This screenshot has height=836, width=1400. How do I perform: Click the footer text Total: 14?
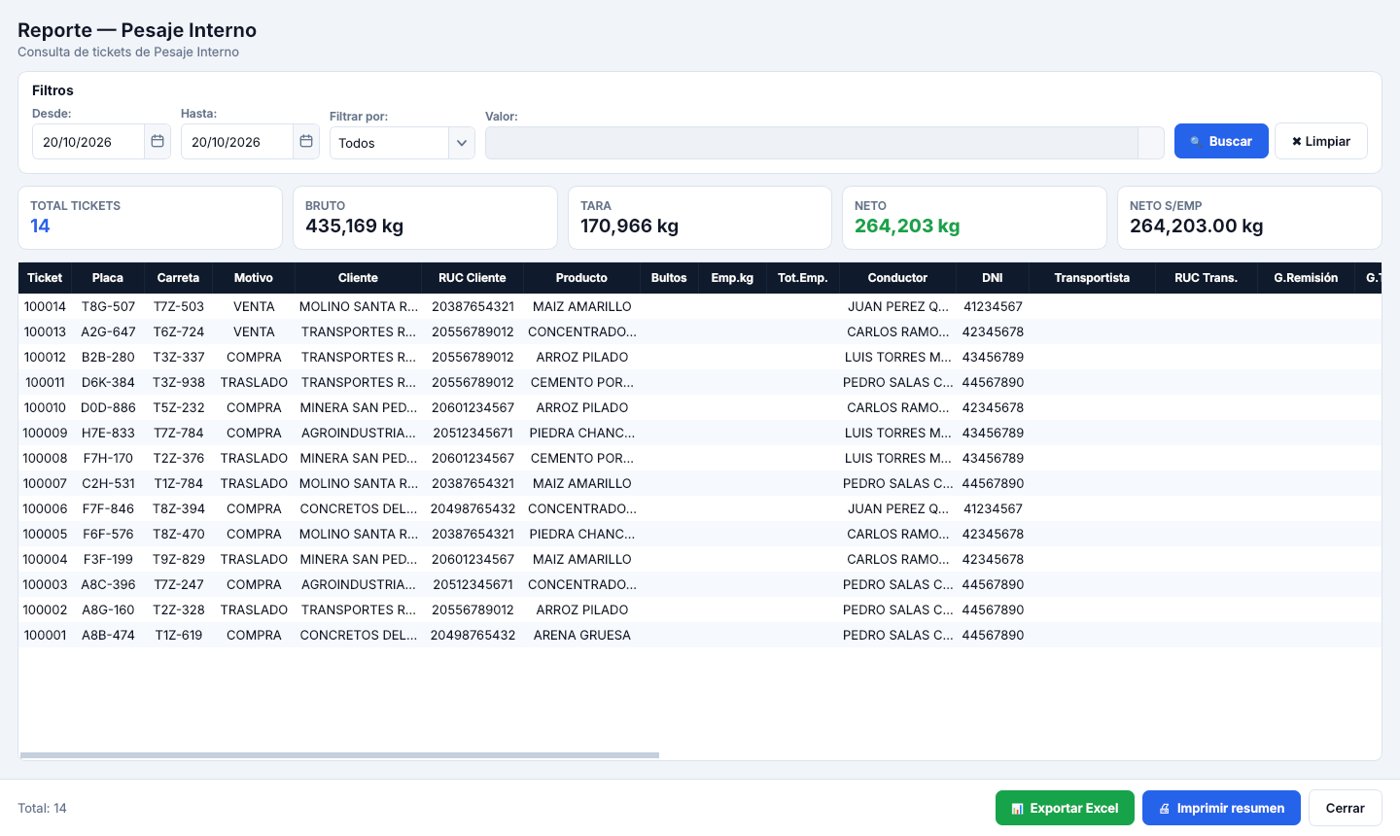pos(42,808)
